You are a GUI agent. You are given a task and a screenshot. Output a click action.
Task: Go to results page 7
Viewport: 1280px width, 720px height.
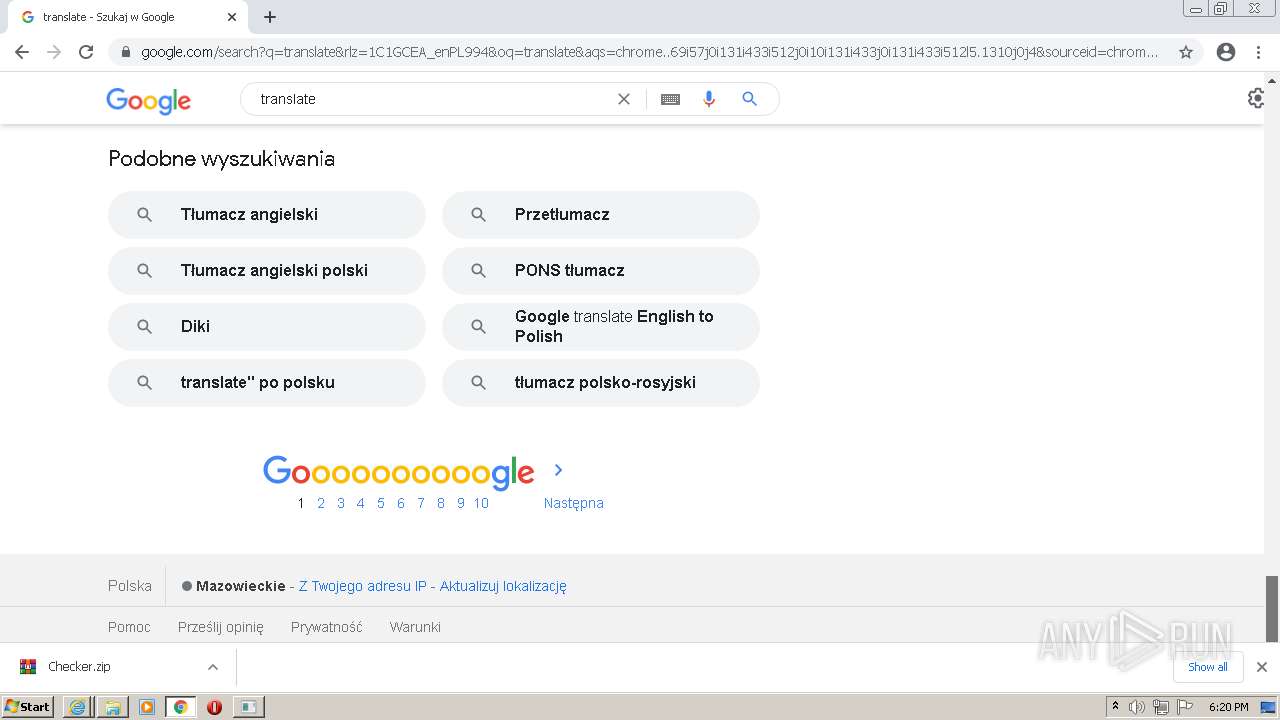421,503
